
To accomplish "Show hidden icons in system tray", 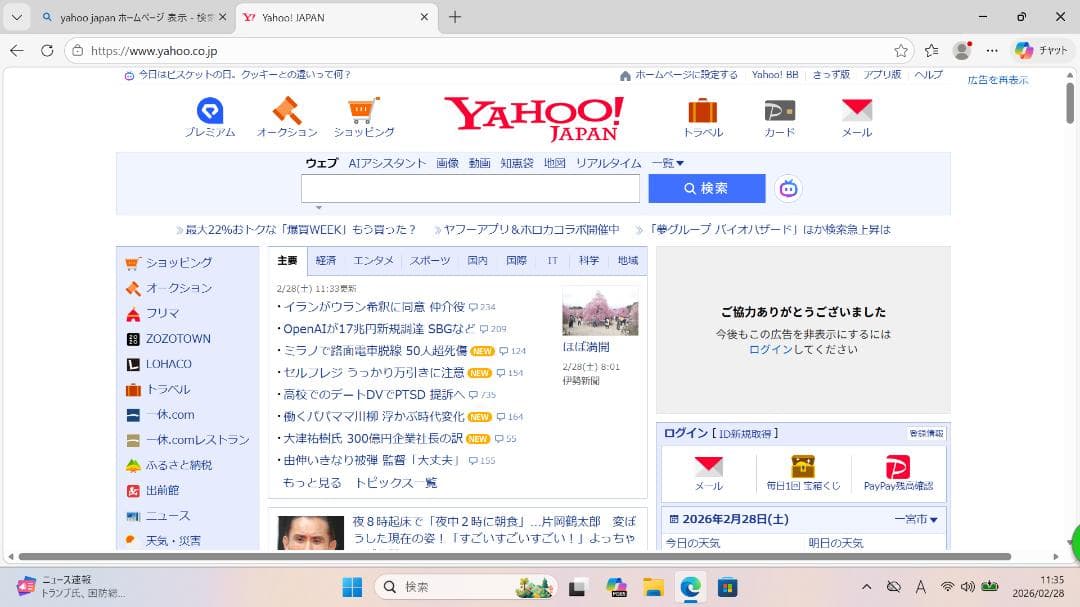I will 866,587.
